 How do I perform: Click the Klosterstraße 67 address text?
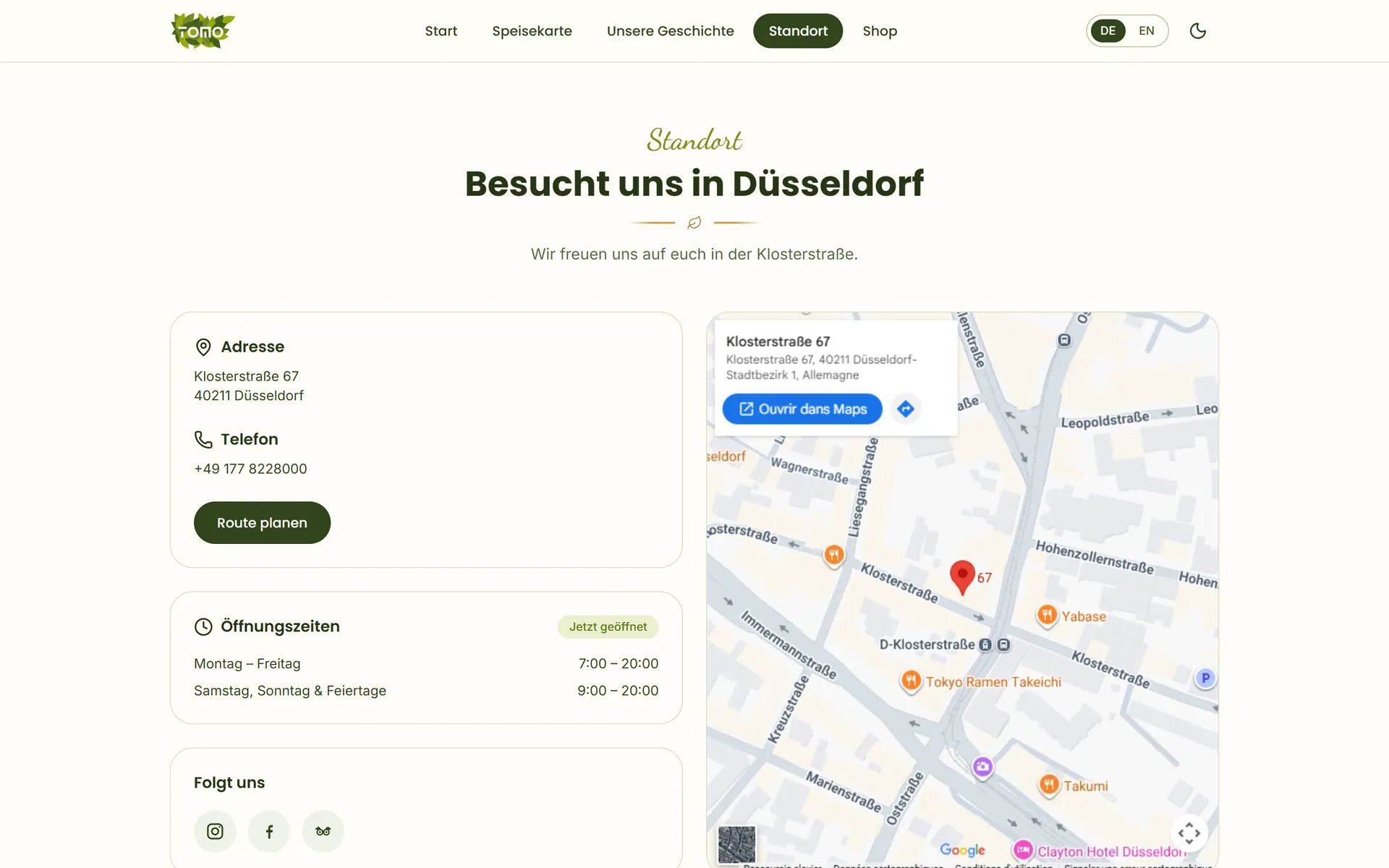[249, 386]
